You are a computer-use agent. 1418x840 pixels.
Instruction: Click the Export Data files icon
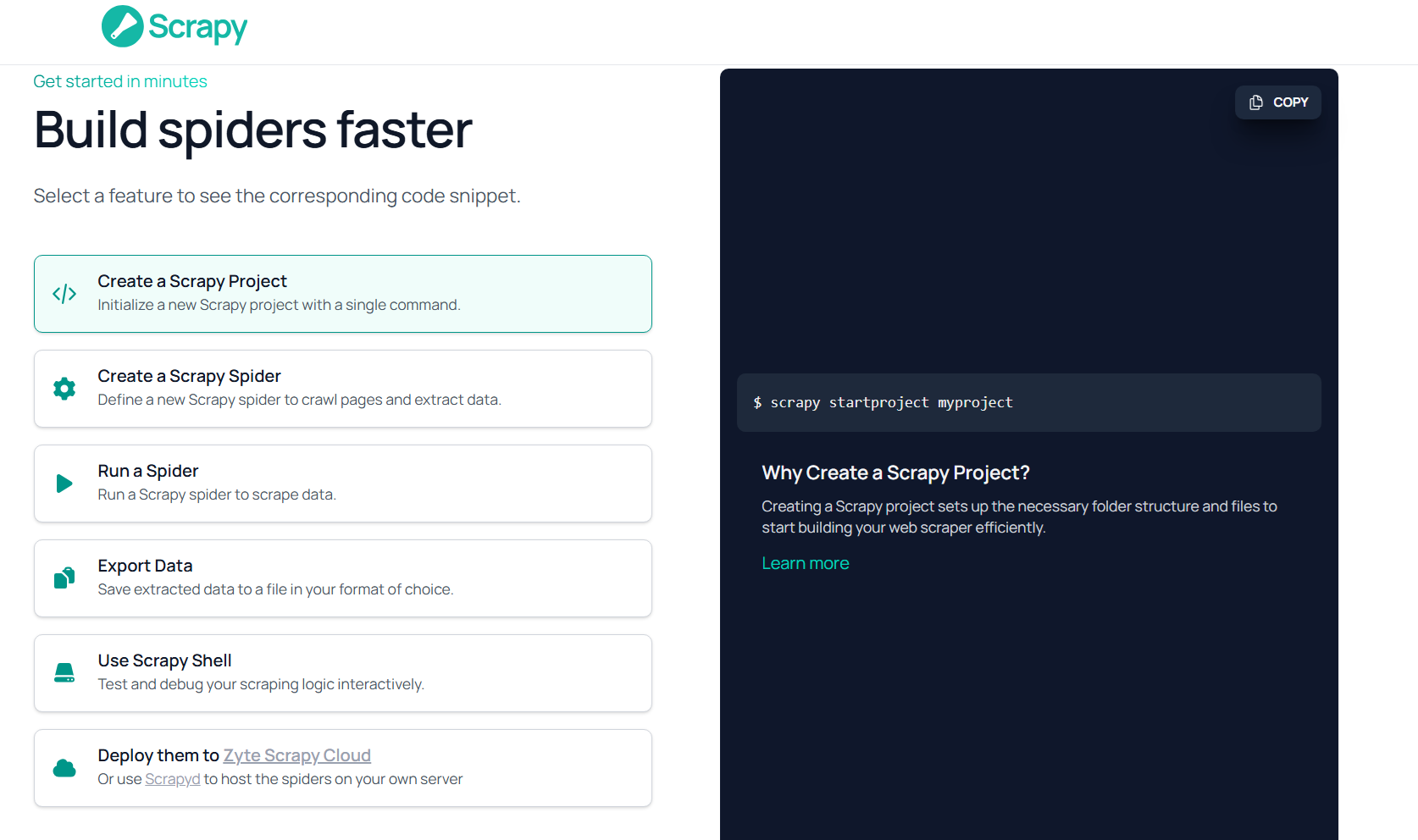[64, 578]
